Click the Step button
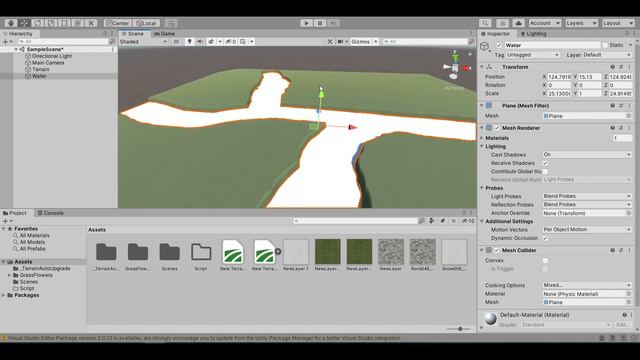The image size is (640, 360). (333, 23)
